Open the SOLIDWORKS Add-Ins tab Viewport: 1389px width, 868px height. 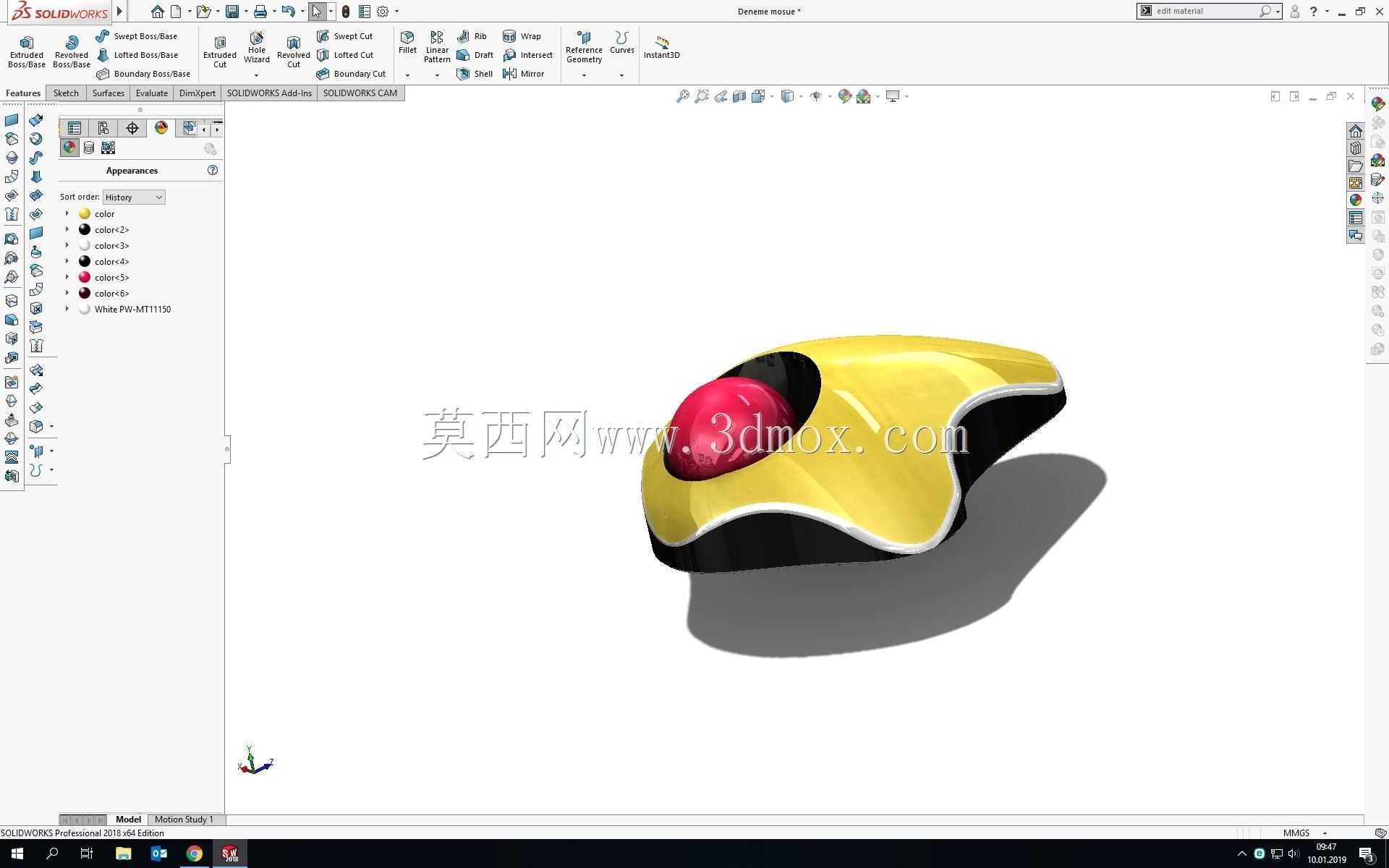coord(269,93)
